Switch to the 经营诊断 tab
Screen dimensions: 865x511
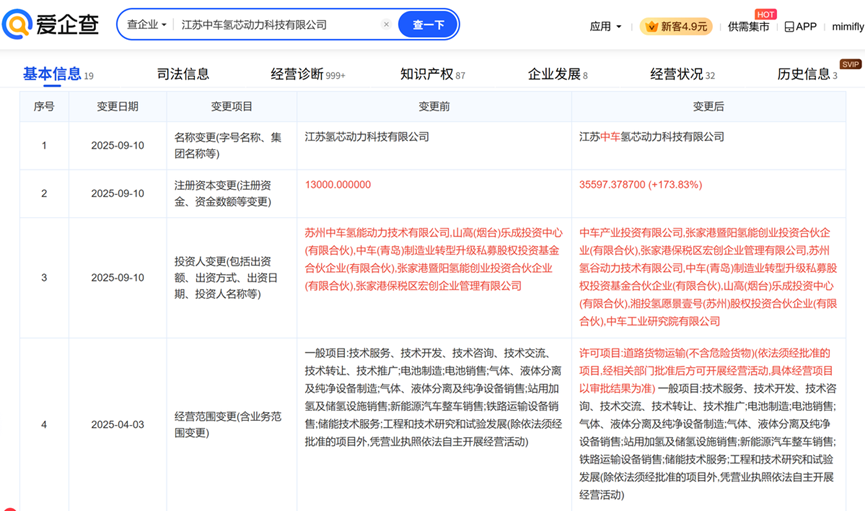297,74
